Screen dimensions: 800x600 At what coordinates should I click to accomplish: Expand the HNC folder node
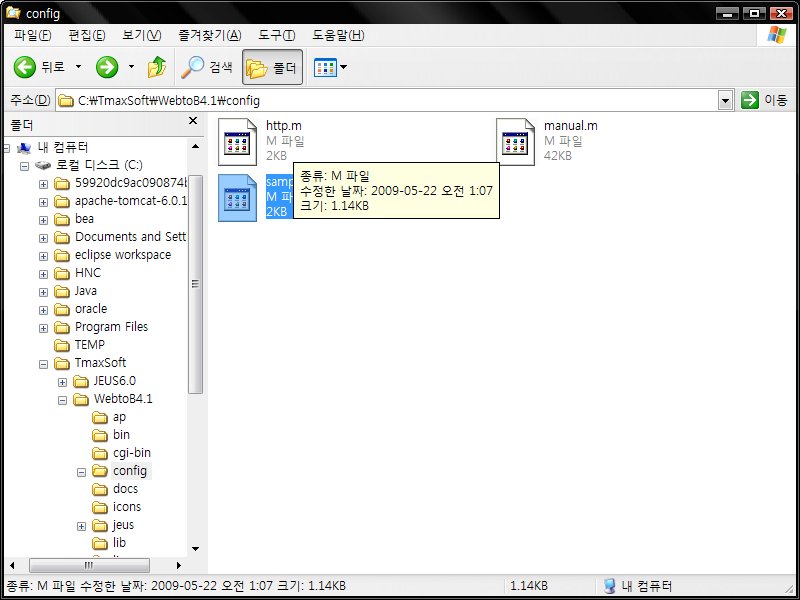pos(43,274)
